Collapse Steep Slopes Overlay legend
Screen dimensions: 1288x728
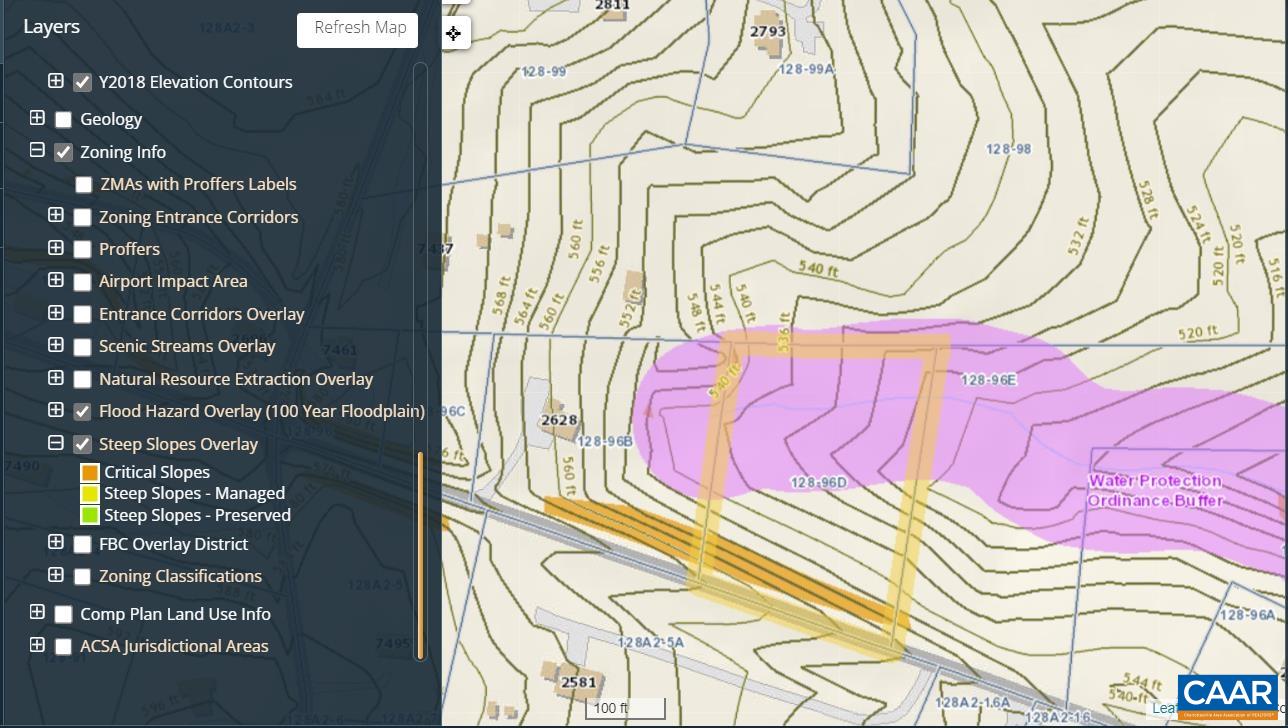coord(56,443)
